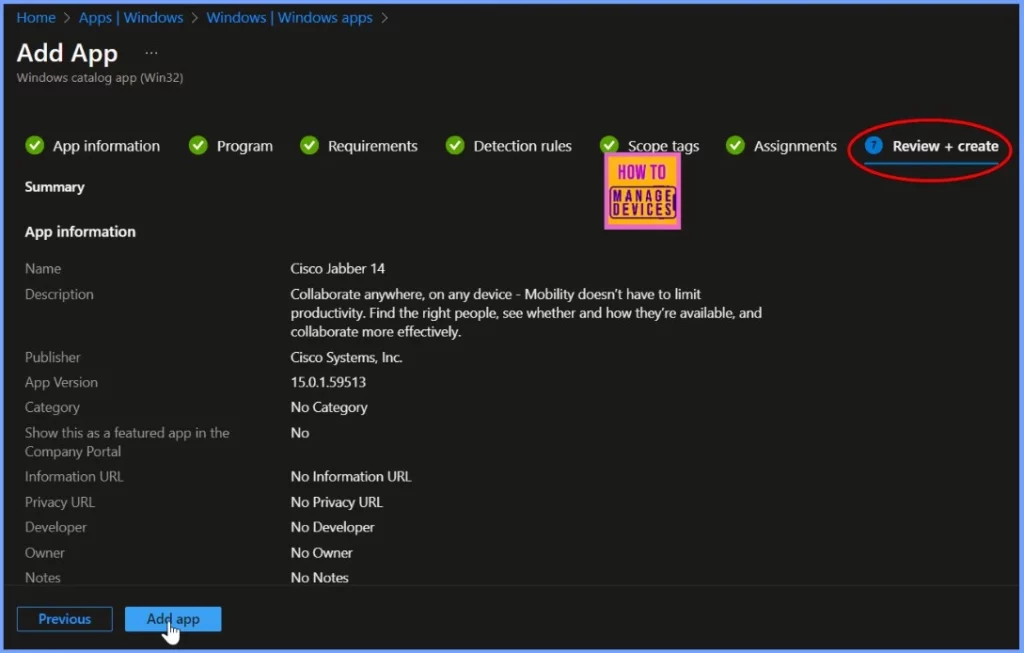Open the ellipsis menu beside Add App
1024x653 pixels.
(152, 52)
